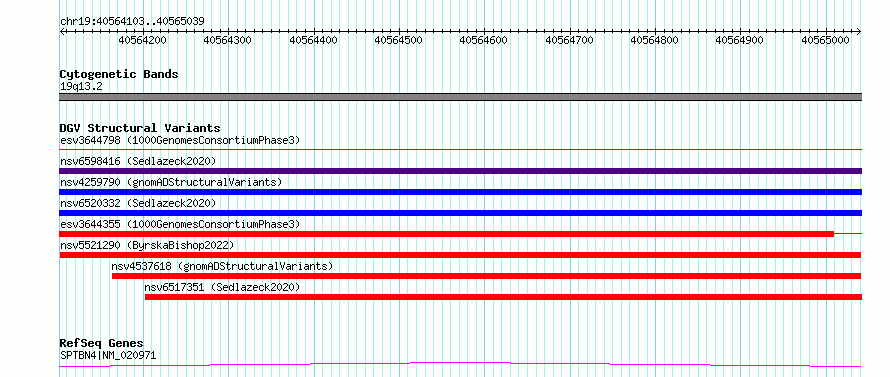
Task: Select the gray 19q13.2 cytogenetic band bar
Action: (460, 97)
